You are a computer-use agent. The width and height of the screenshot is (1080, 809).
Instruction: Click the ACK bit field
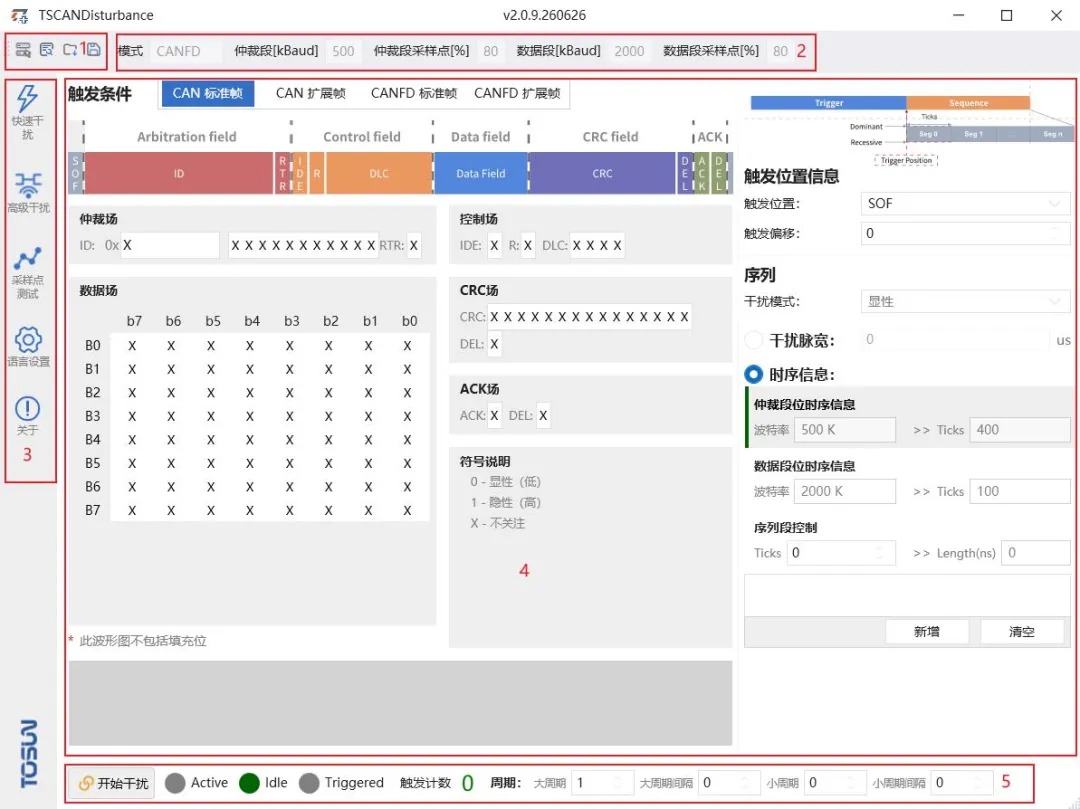(x=494, y=415)
